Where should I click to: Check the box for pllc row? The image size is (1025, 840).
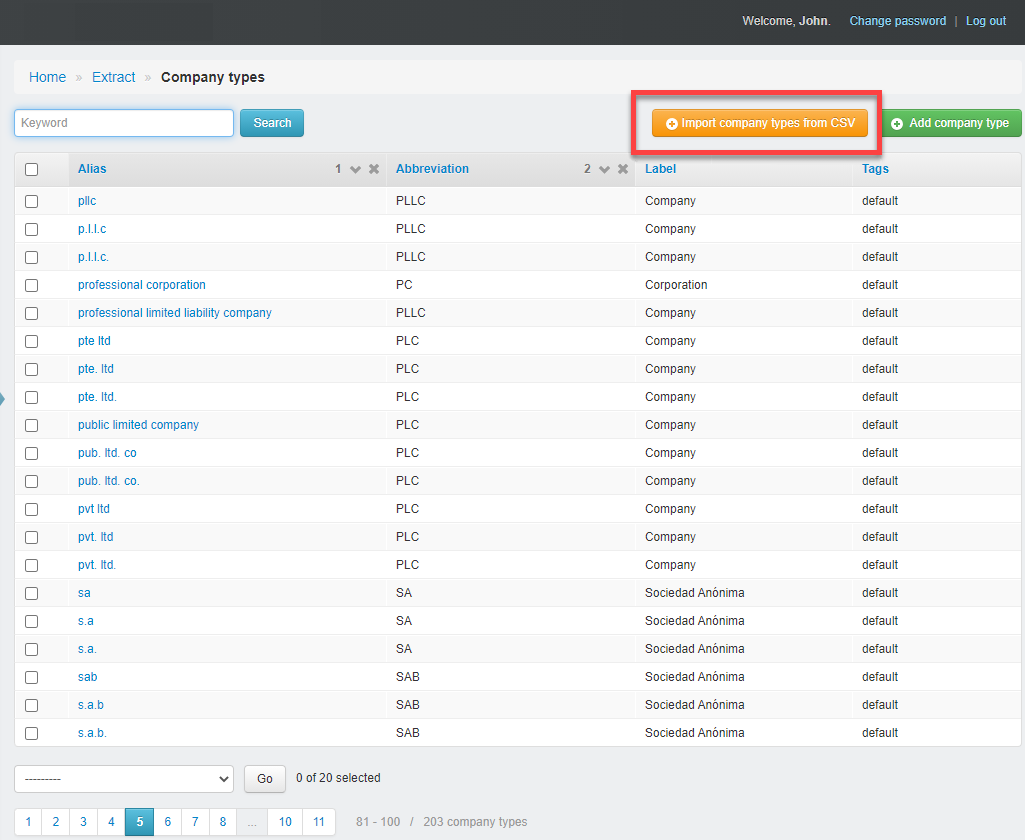(x=31, y=201)
